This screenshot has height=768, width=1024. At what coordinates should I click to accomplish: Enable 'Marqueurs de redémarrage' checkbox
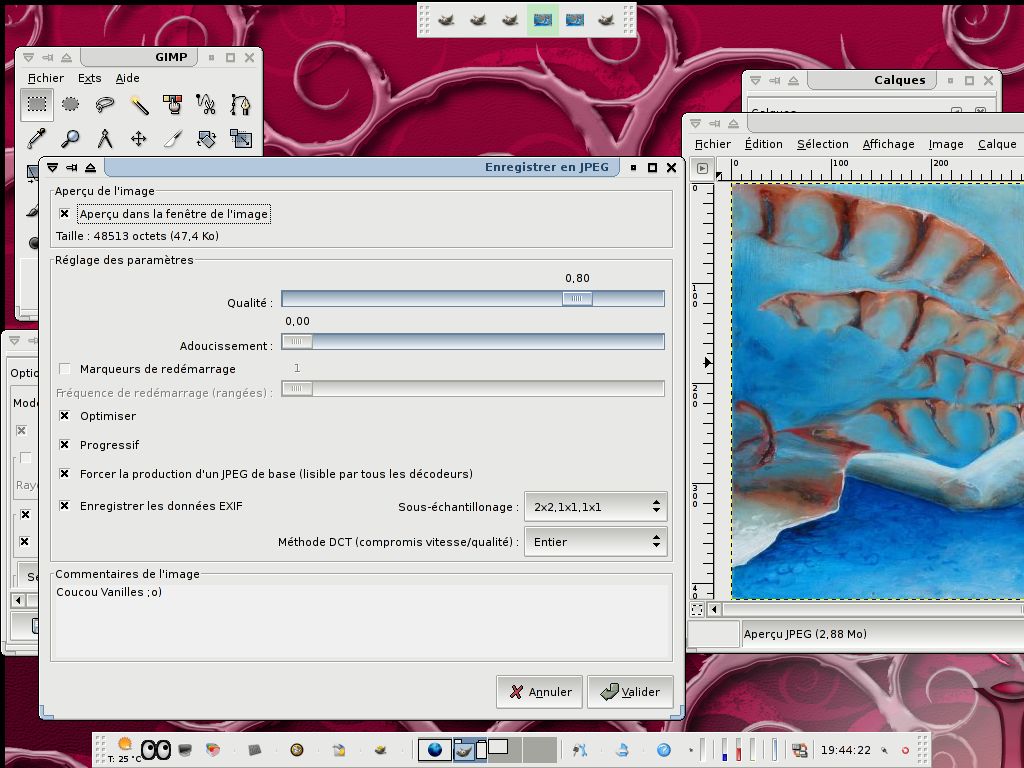(64, 369)
